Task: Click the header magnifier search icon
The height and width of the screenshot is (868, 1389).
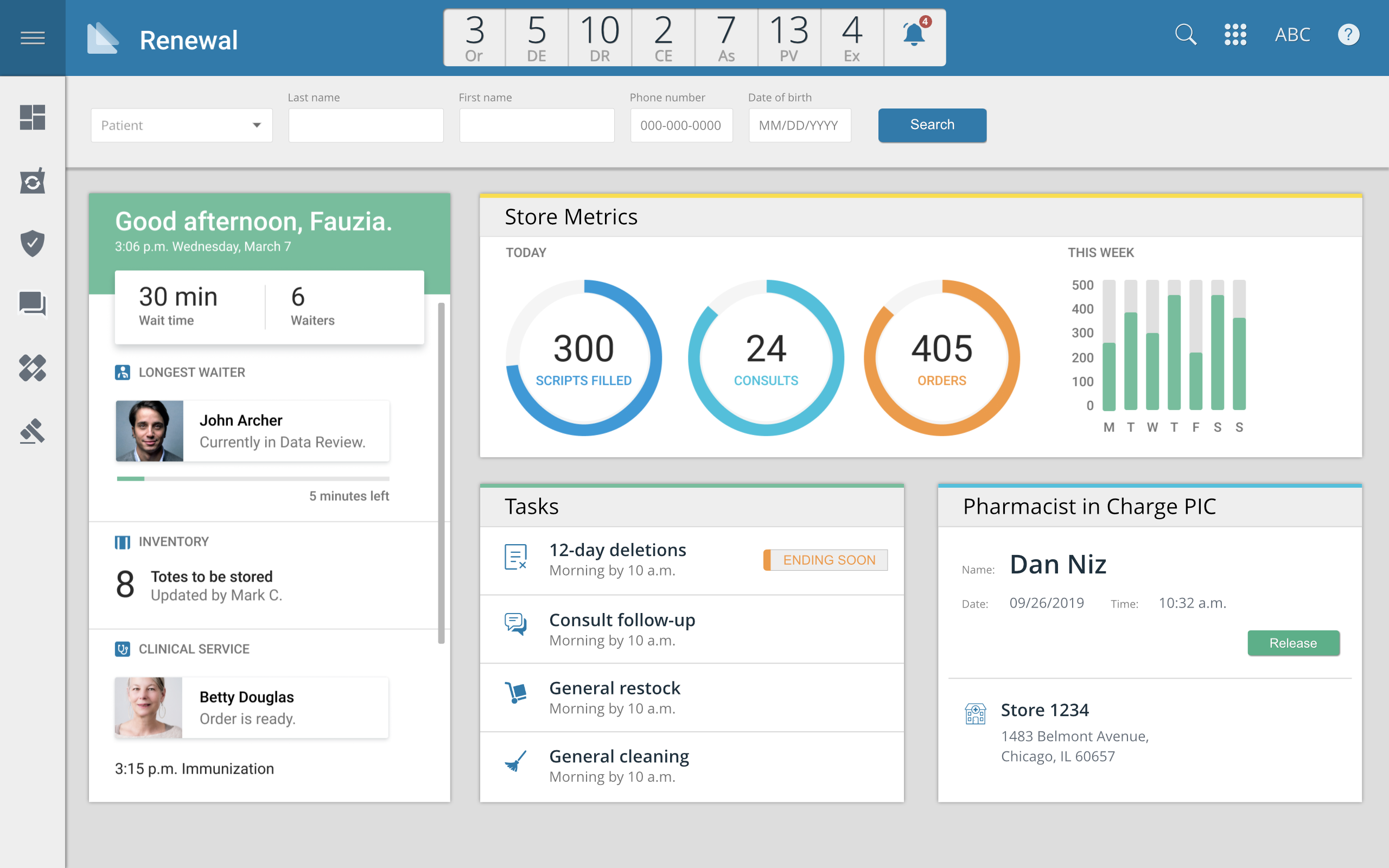Action: click(x=1185, y=35)
